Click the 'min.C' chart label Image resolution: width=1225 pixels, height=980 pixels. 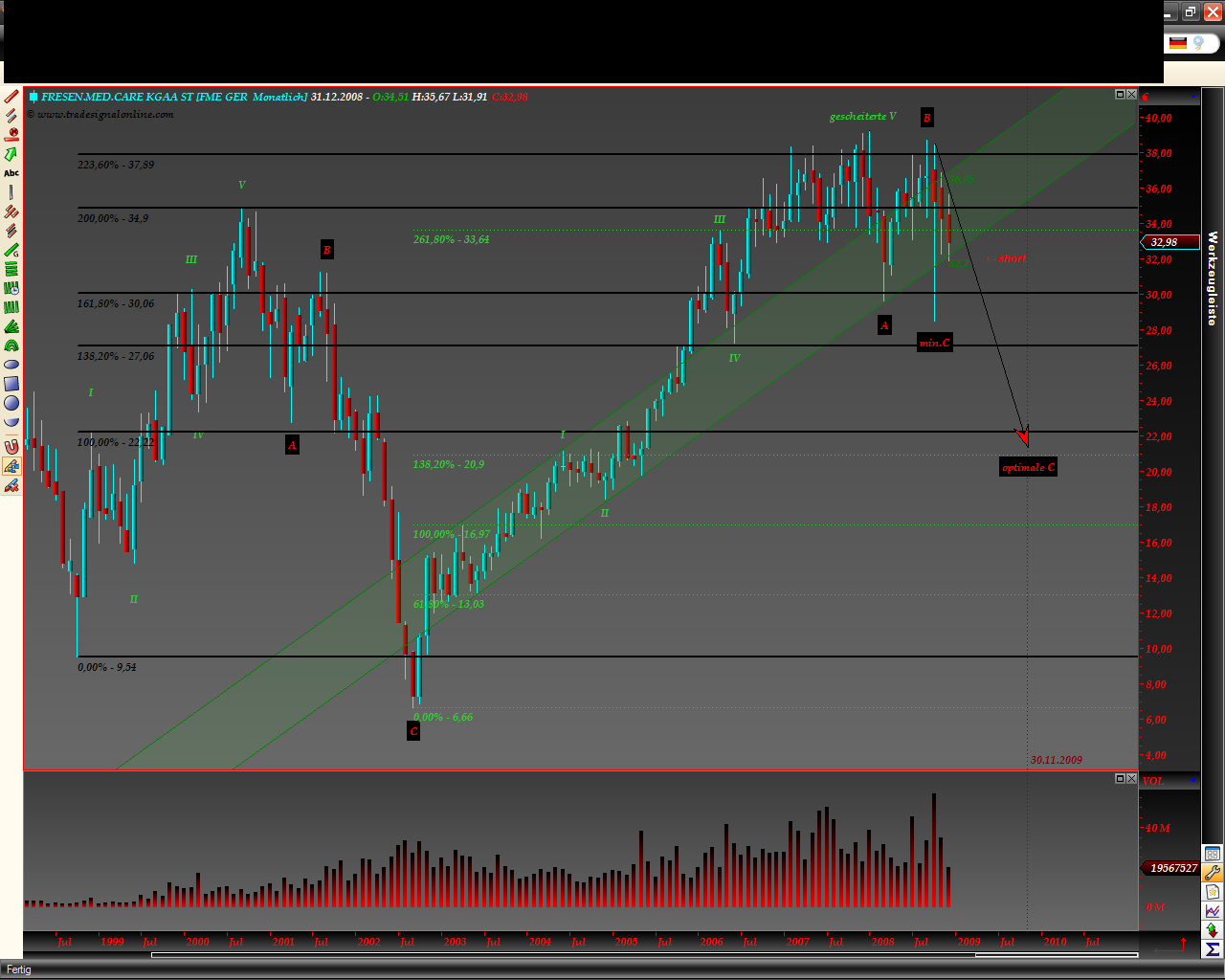[934, 343]
